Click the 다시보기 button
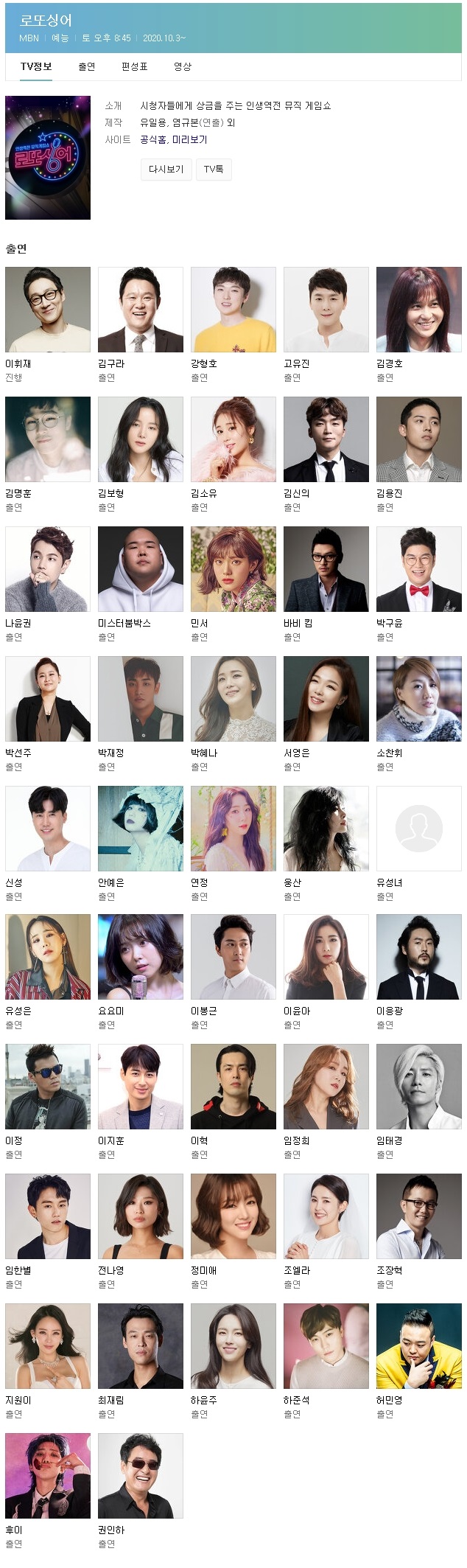 pos(166,170)
